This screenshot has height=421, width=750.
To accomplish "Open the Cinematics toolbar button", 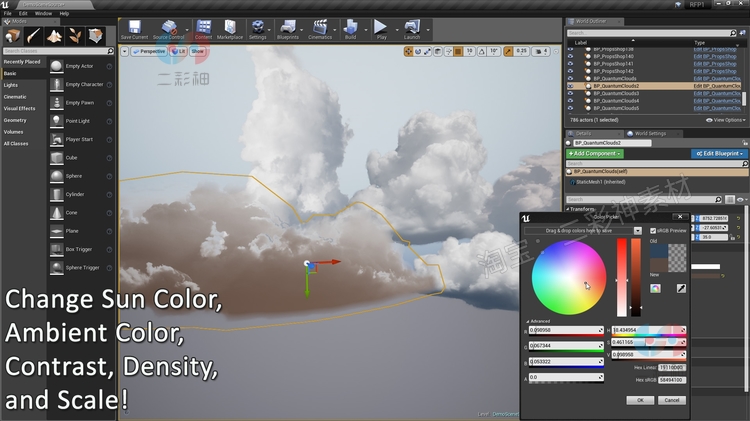I will click(320, 30).
